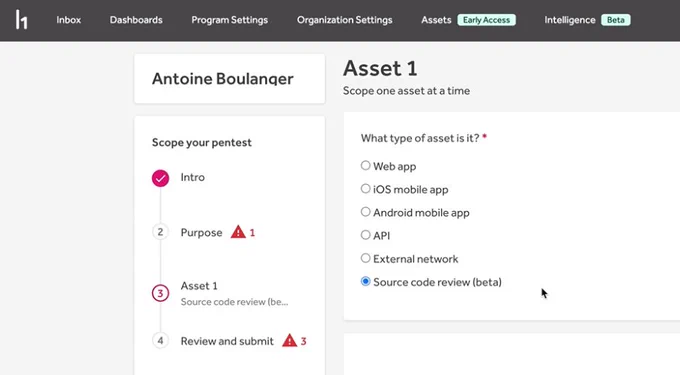Click the Early Access badge
The height and width of the screenshot is (375, 680).
pyautogui.click(x=486, y=20)
